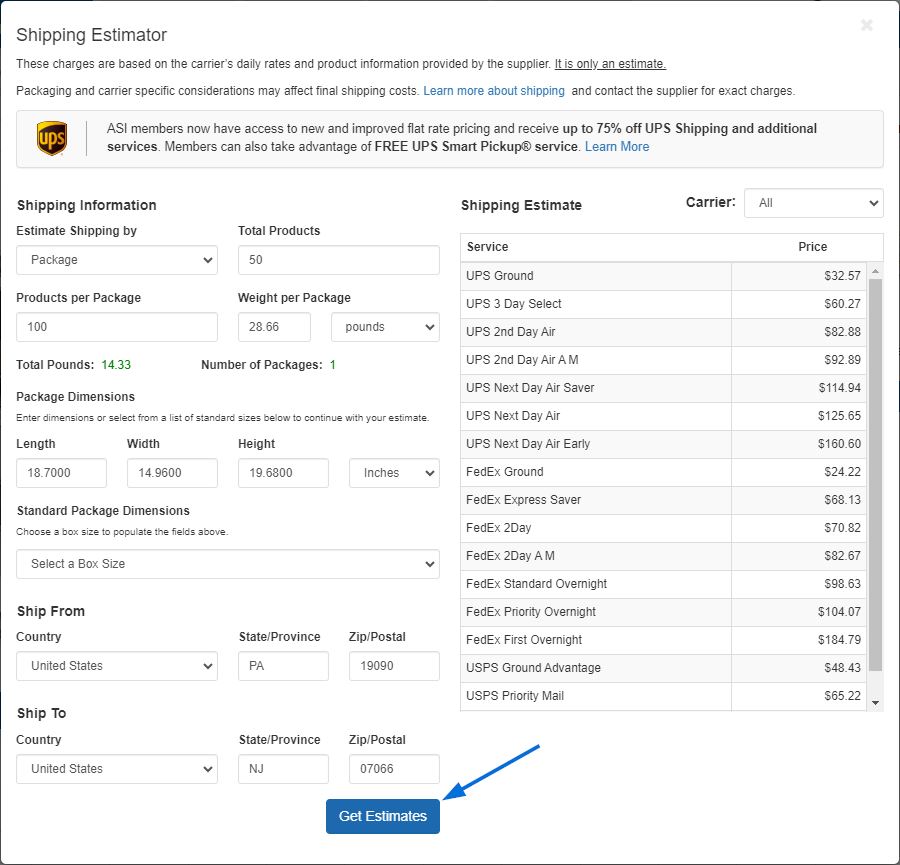Click the Shipping Estimator dialog title

coord(91,35)
